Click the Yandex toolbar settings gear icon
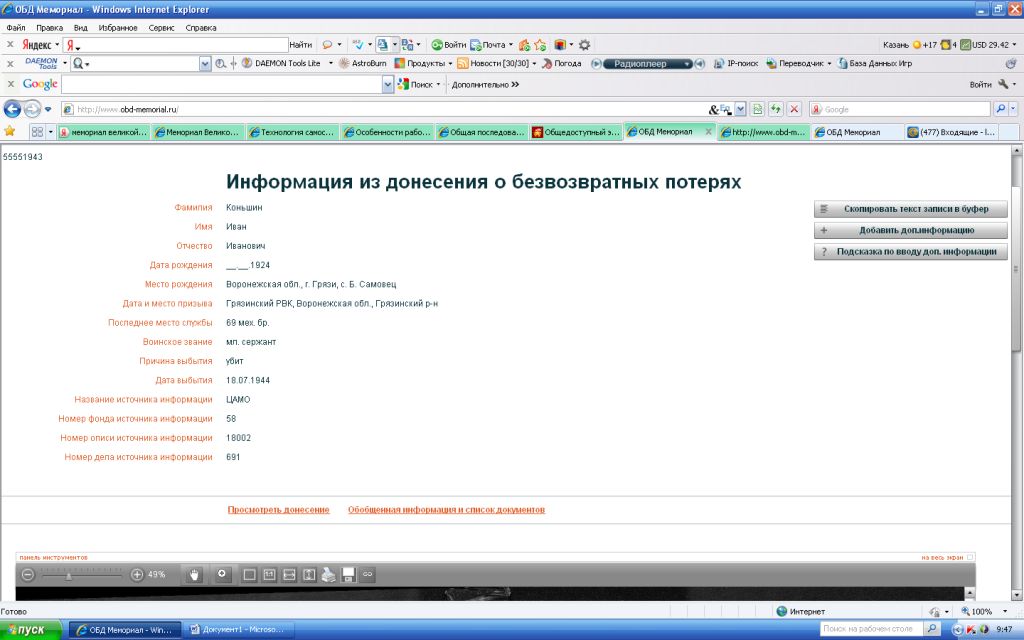The width and height of the screenshot is (1024, 640). [x=585, y=45]
